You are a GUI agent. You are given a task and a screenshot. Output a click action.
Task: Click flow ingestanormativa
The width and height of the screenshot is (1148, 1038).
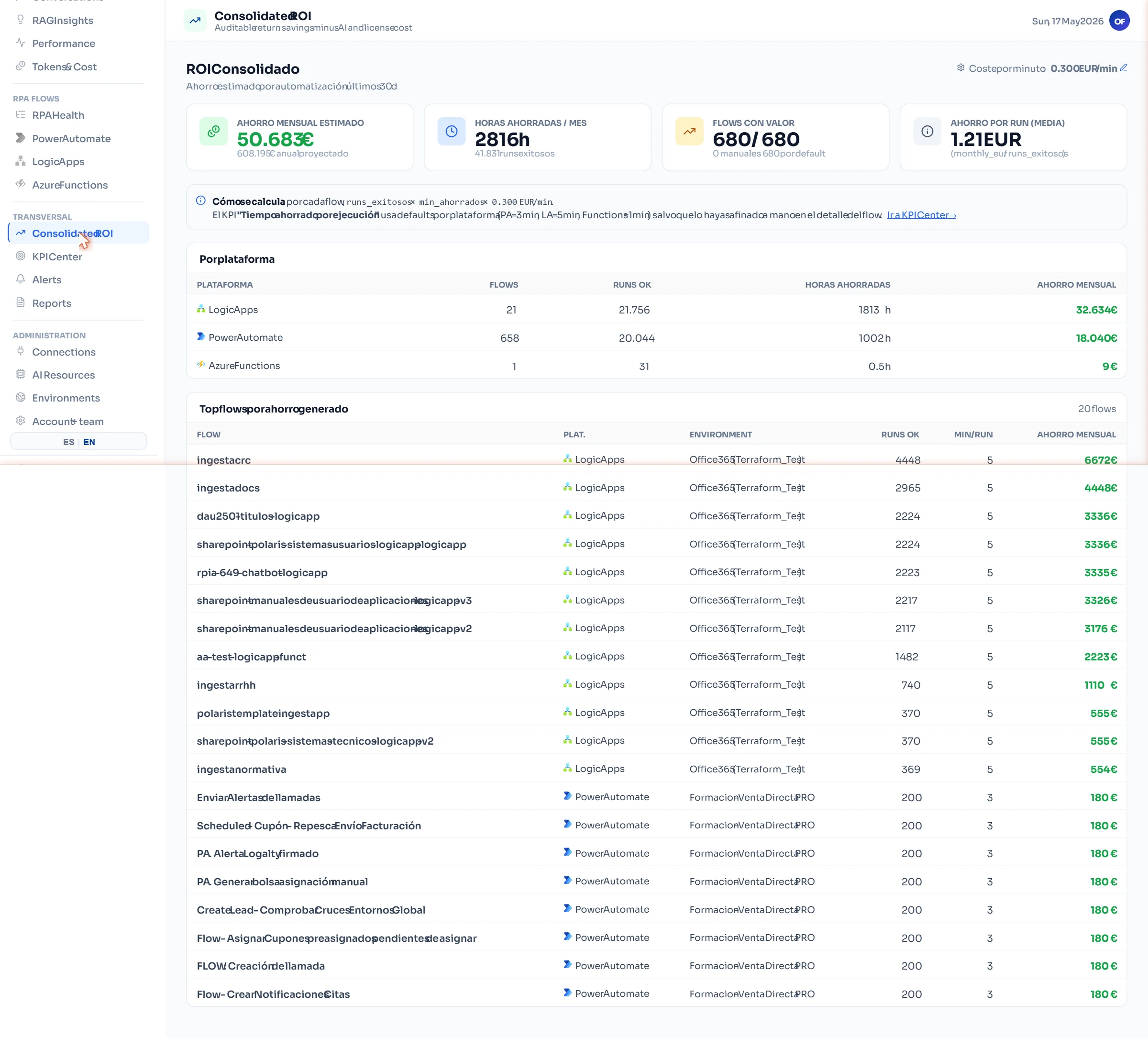point(242,770)
